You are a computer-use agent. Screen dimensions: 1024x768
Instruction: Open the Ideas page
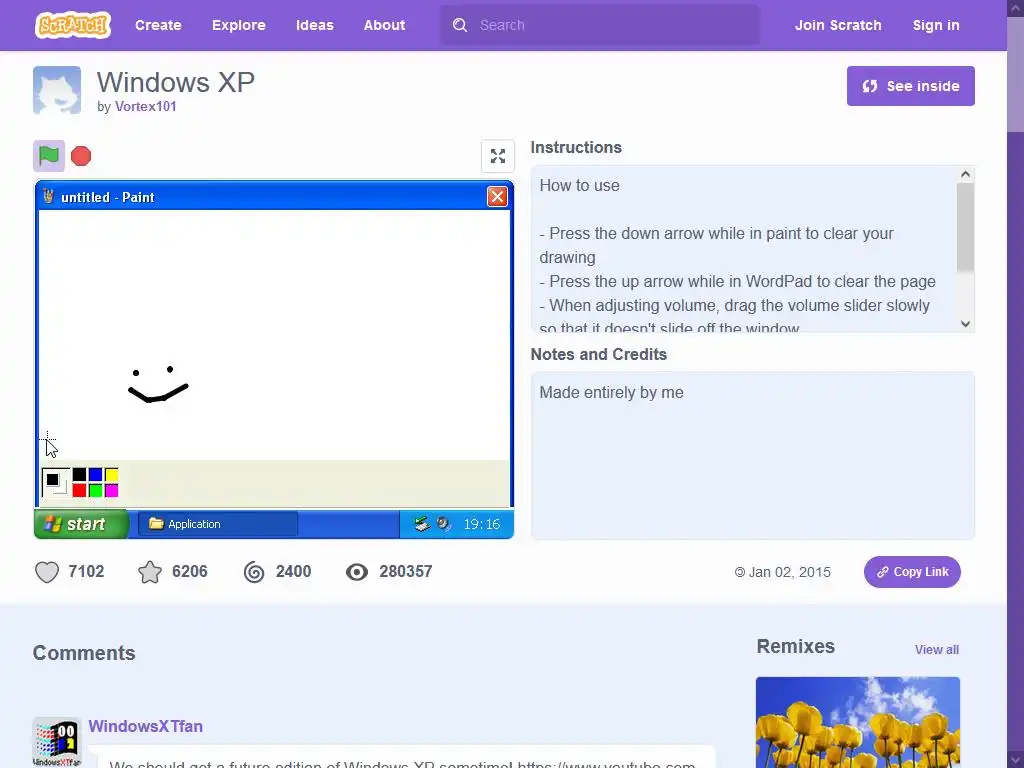click(315, 25)
